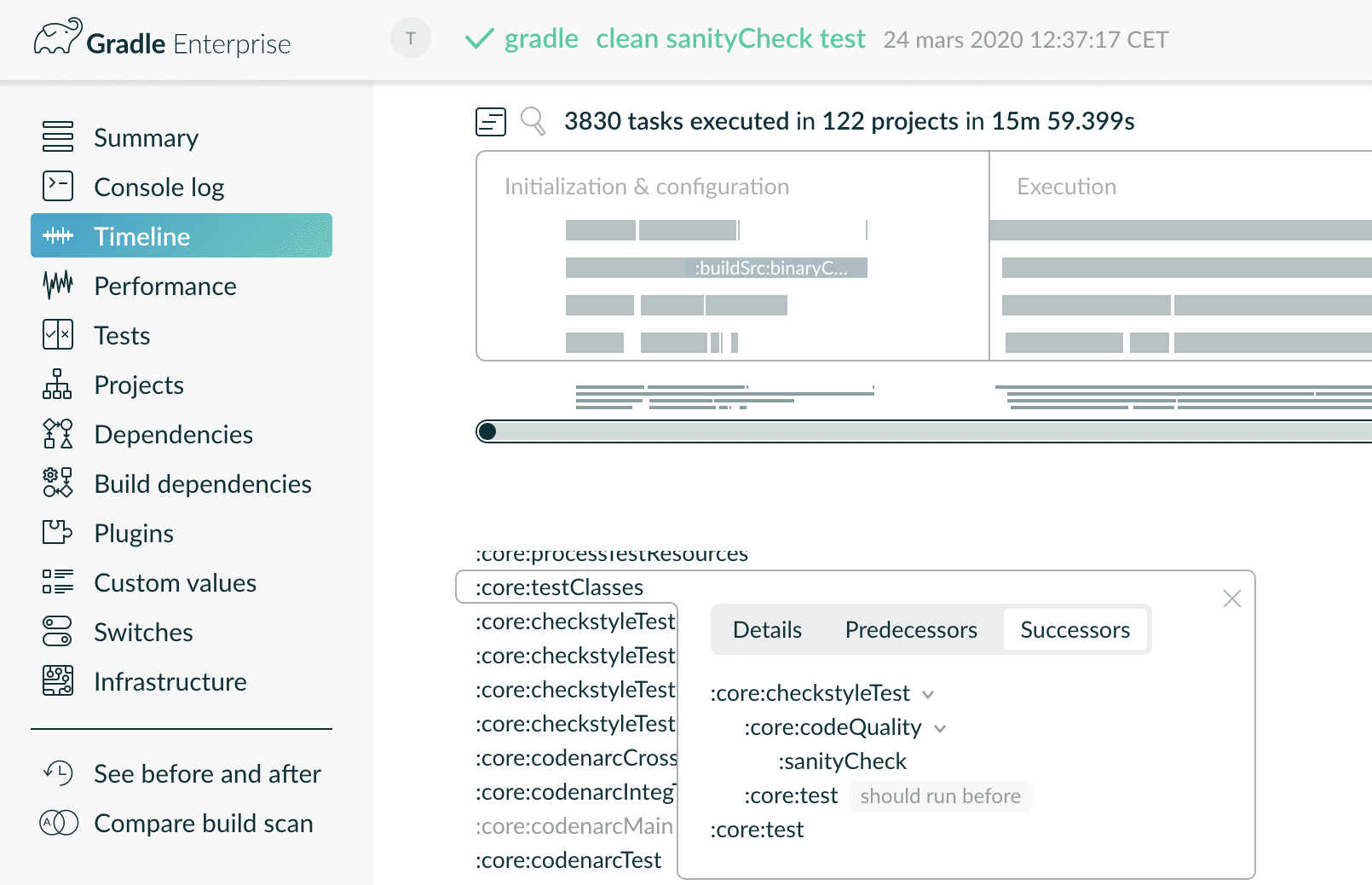Open the Console log page
1372x885 pixels.
click(159, 187)
